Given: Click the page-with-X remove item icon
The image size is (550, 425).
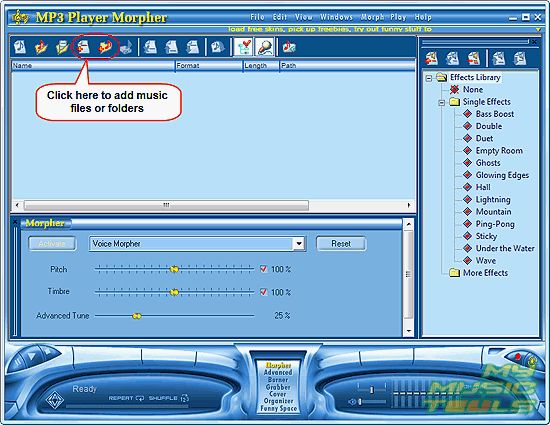Looking at the screenshot, I should pos(150,47).
